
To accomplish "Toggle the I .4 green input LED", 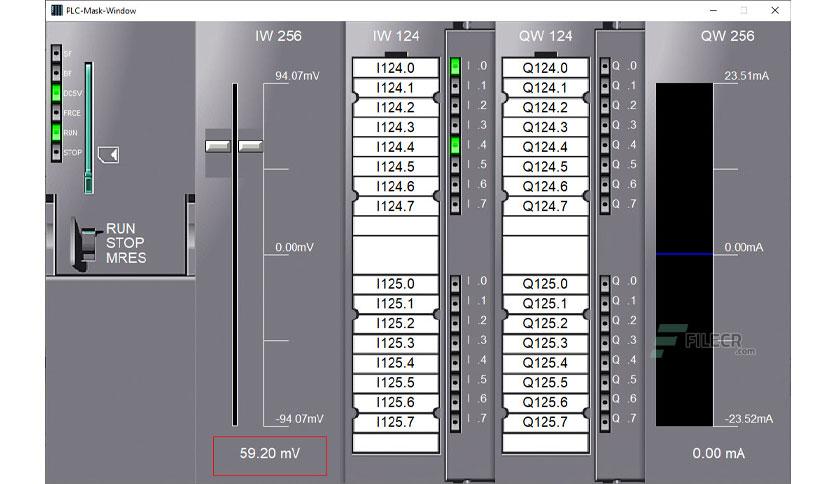I will point(455,145).
